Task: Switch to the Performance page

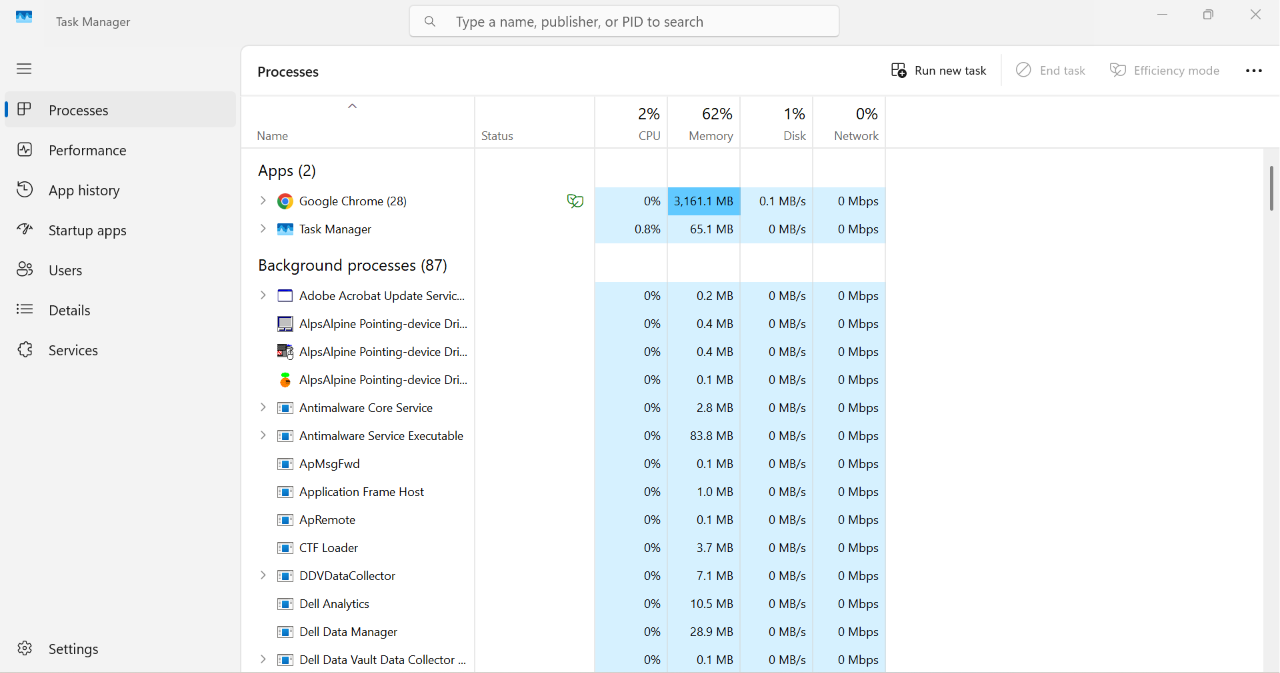Action: point(121,150)
